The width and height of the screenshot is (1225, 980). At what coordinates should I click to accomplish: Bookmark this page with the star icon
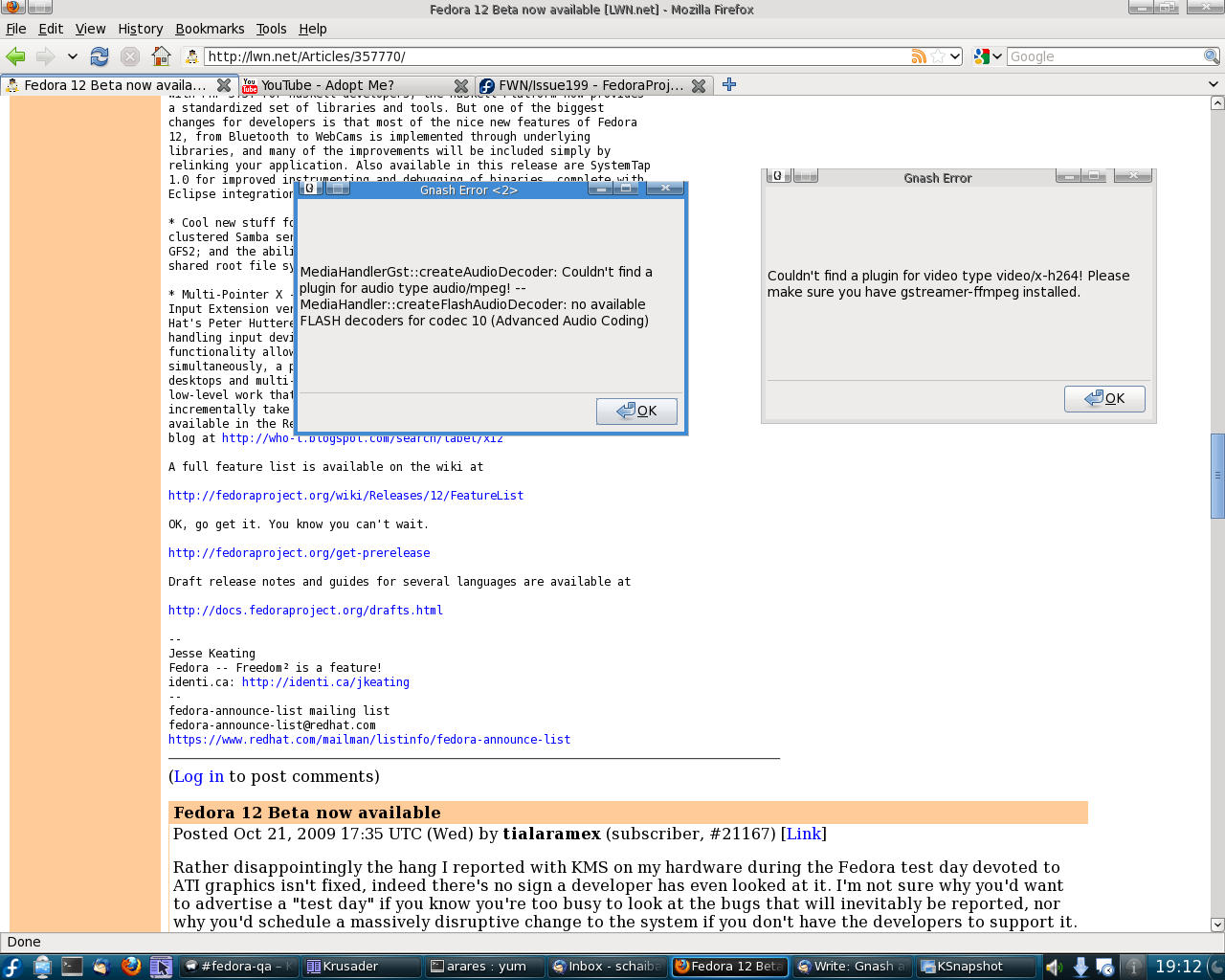938,56
